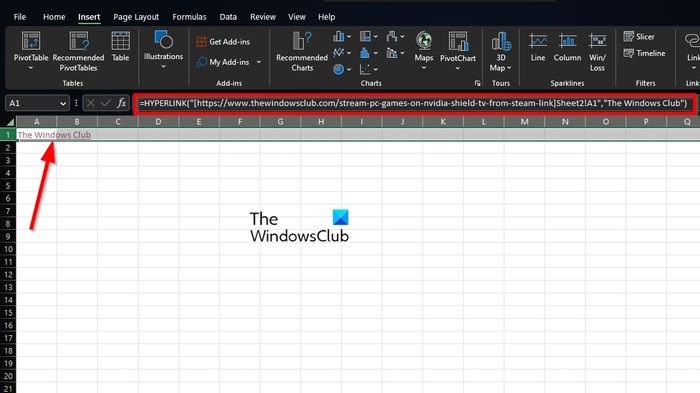Select row 10 header

(x=8, y=249)
